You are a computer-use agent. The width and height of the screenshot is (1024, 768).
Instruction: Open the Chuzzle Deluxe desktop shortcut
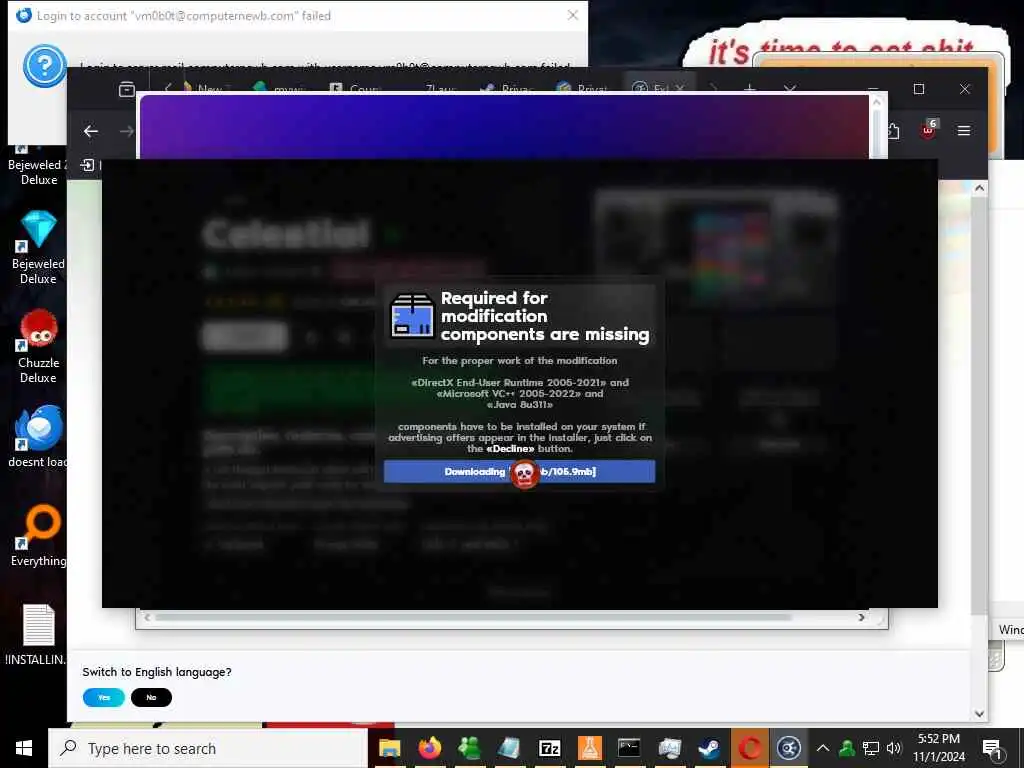coord(38,346)
